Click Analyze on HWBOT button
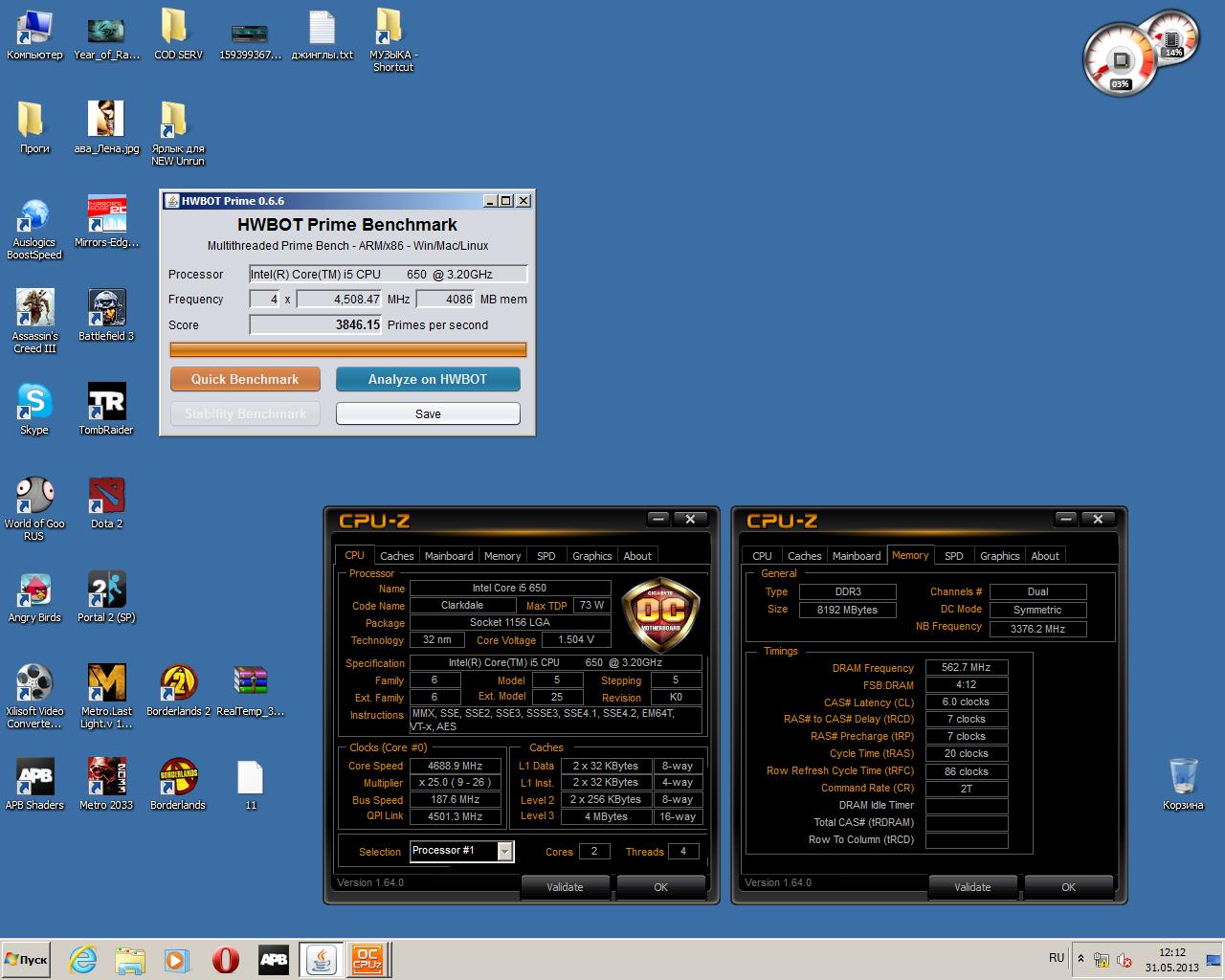 tap(428, 379)
